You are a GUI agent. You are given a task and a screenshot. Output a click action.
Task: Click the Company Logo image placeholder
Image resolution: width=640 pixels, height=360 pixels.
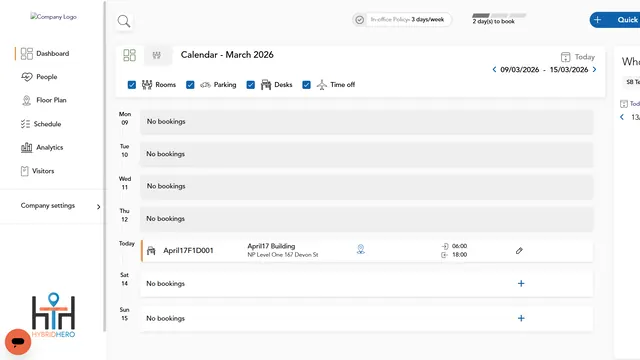coord(53,17)
